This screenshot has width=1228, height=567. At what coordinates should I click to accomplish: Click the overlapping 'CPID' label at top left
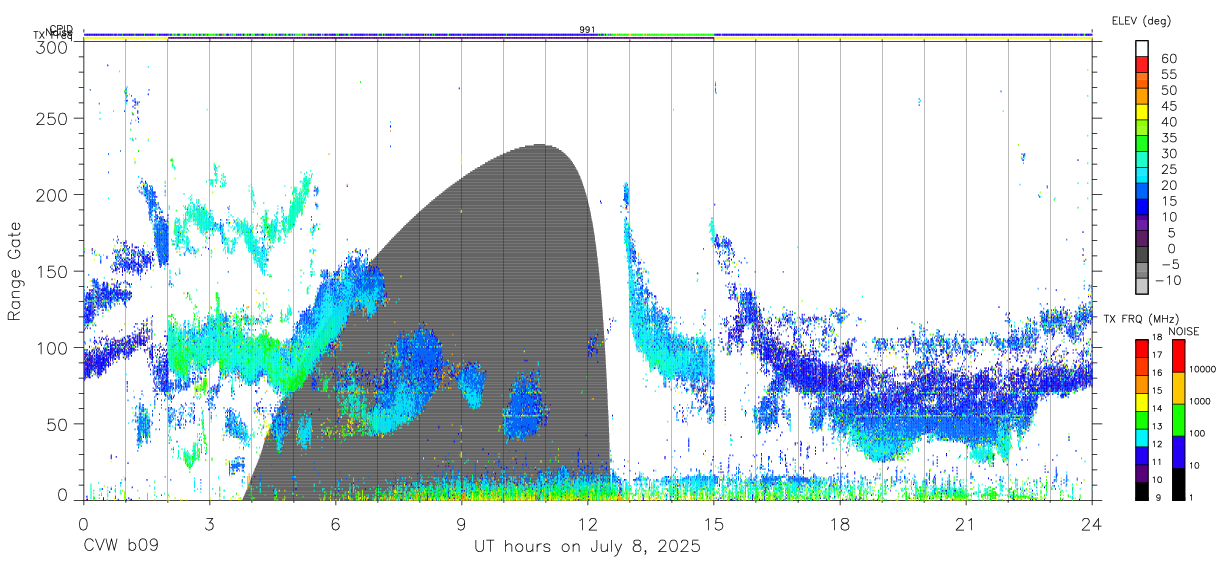[62, 29]
